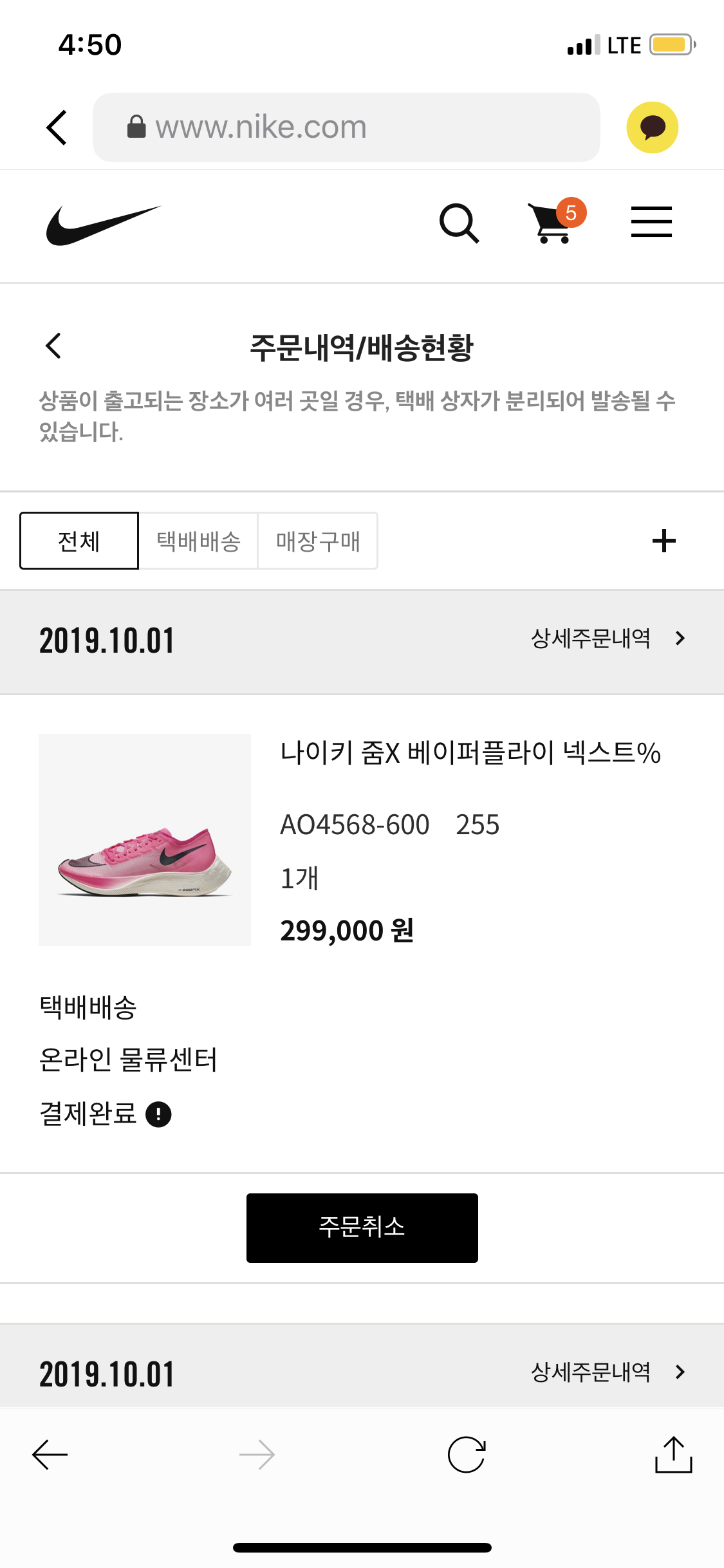724x1568 pixels.
Task: Switch to the 택배배송 tab
Action: pyautogui.click(x=198, y=541)
